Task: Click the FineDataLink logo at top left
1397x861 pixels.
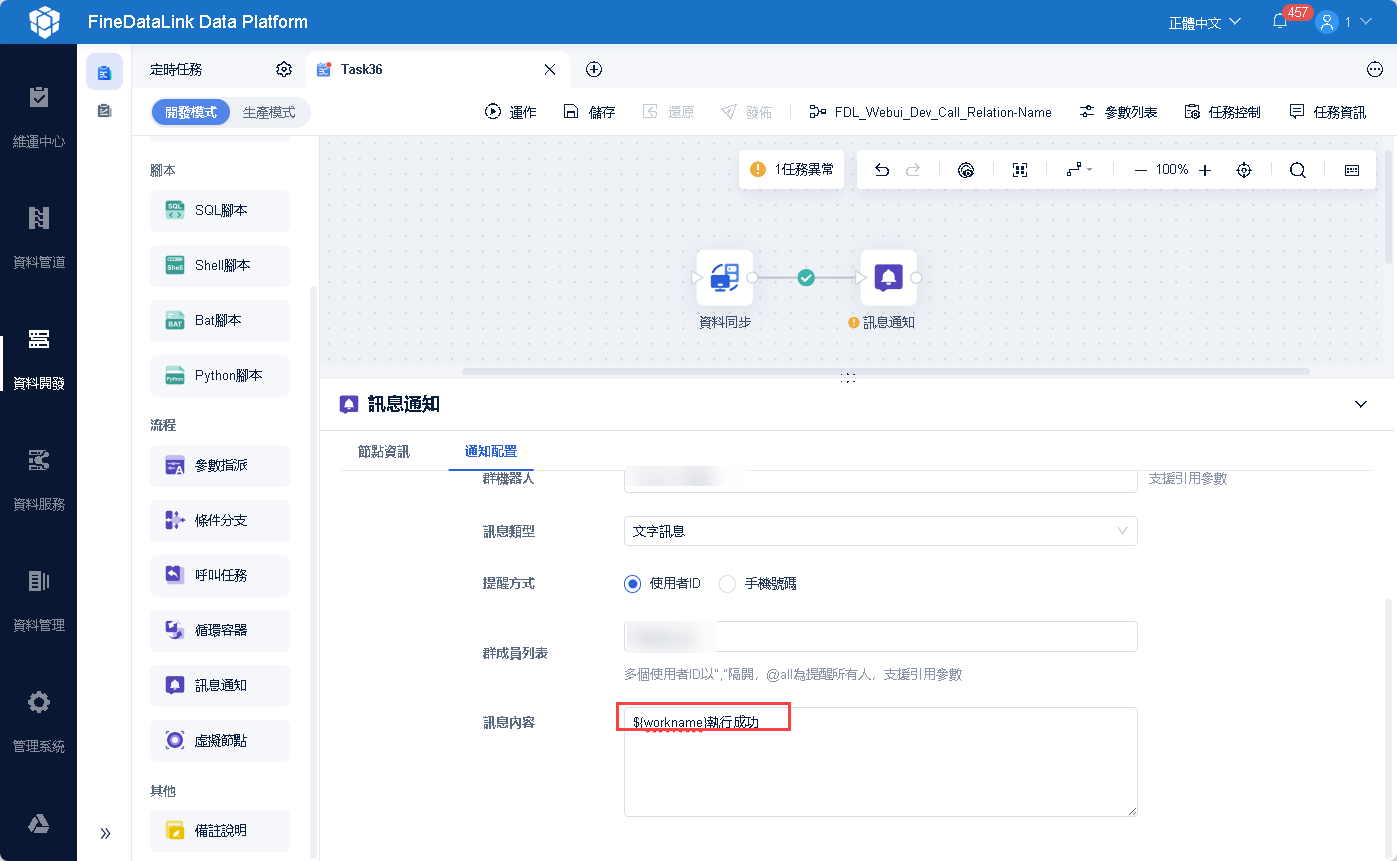Action: point(44,22)
